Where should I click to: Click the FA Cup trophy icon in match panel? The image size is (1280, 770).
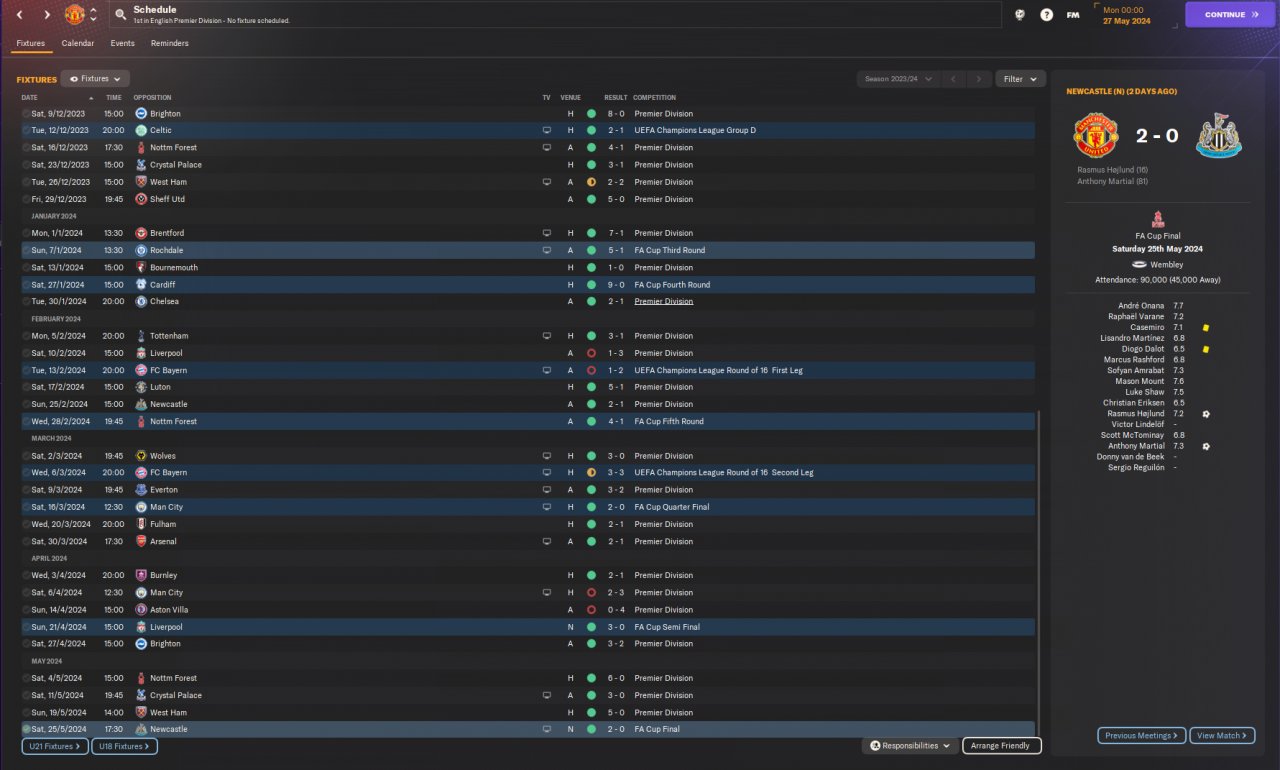[1157, 220]
